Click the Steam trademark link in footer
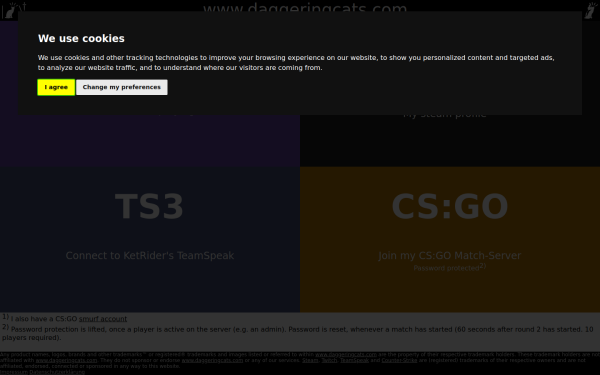 tap(310, 360)
